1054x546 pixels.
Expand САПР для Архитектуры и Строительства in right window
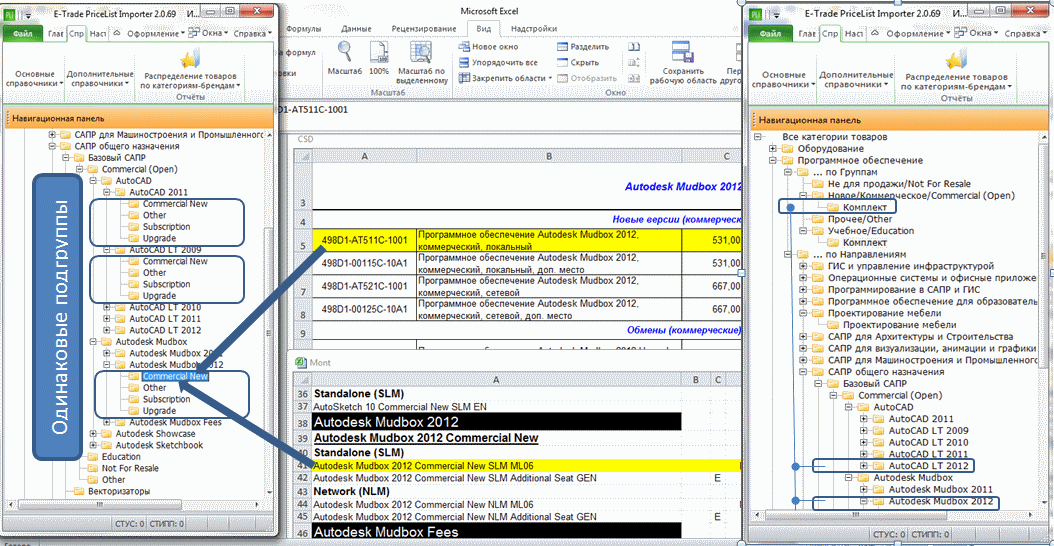(803, 336)
